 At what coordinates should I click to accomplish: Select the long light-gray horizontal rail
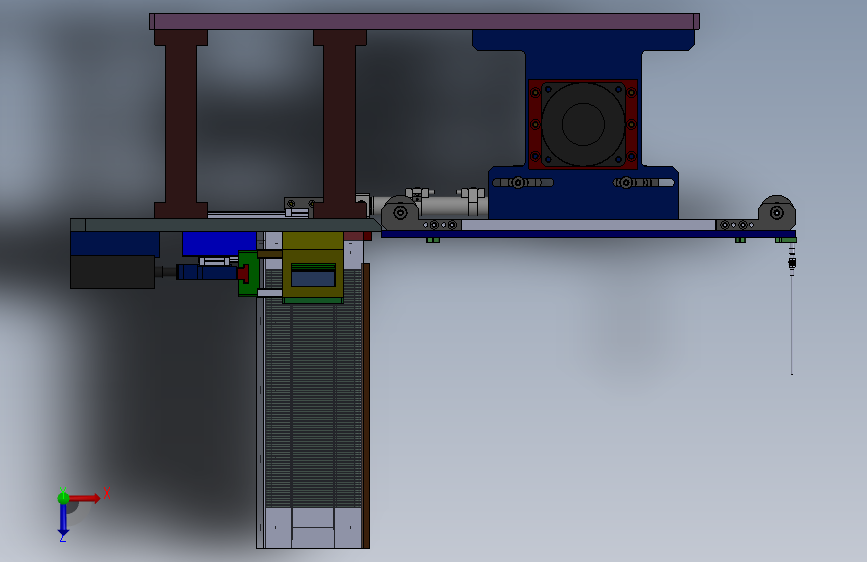click(588, 225)
